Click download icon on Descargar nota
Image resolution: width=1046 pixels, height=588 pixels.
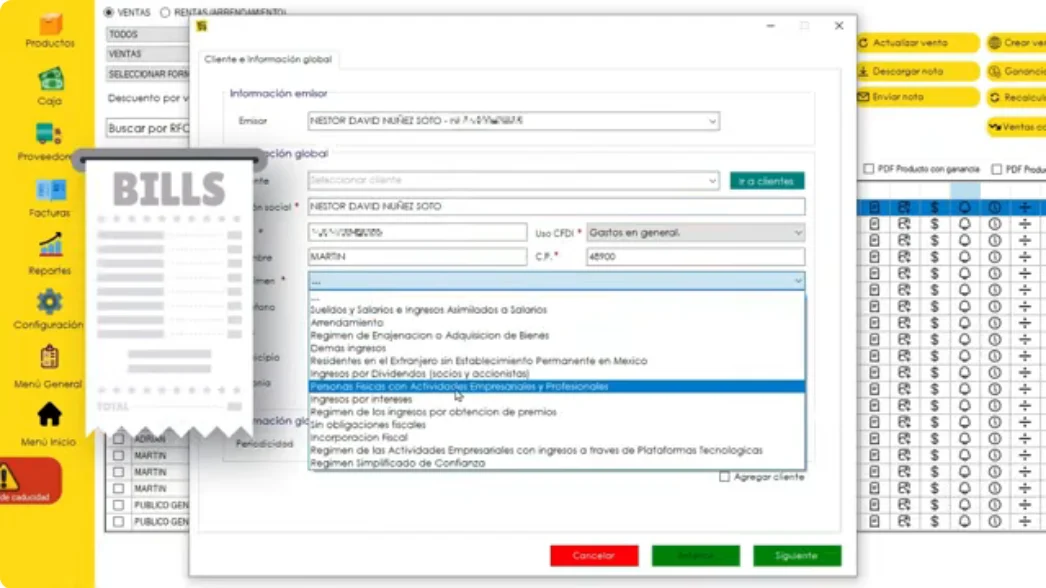pos(863,71)
